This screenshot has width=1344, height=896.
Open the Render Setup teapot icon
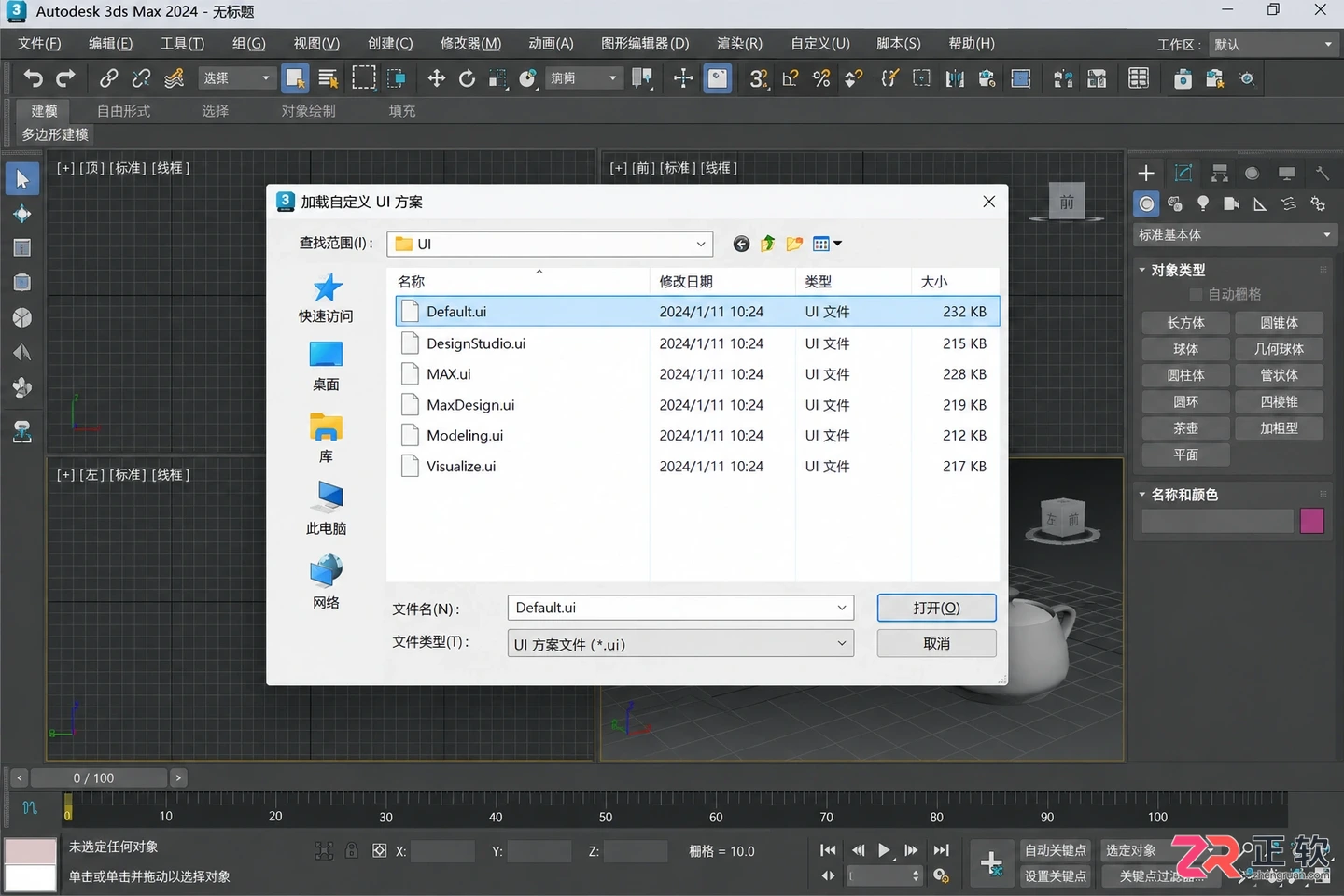click(x=1183, y=78)
